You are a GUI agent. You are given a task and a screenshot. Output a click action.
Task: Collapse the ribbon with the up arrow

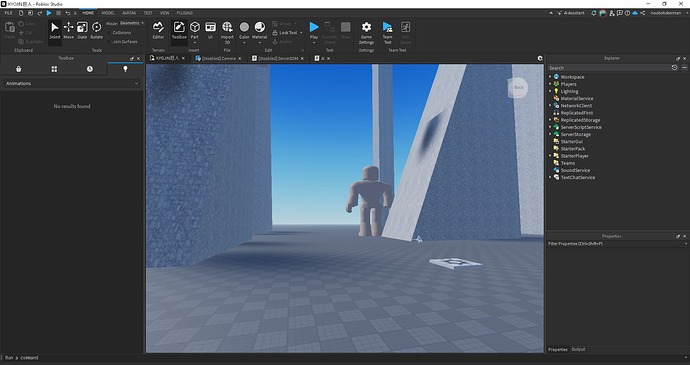[x=551, y=13]
